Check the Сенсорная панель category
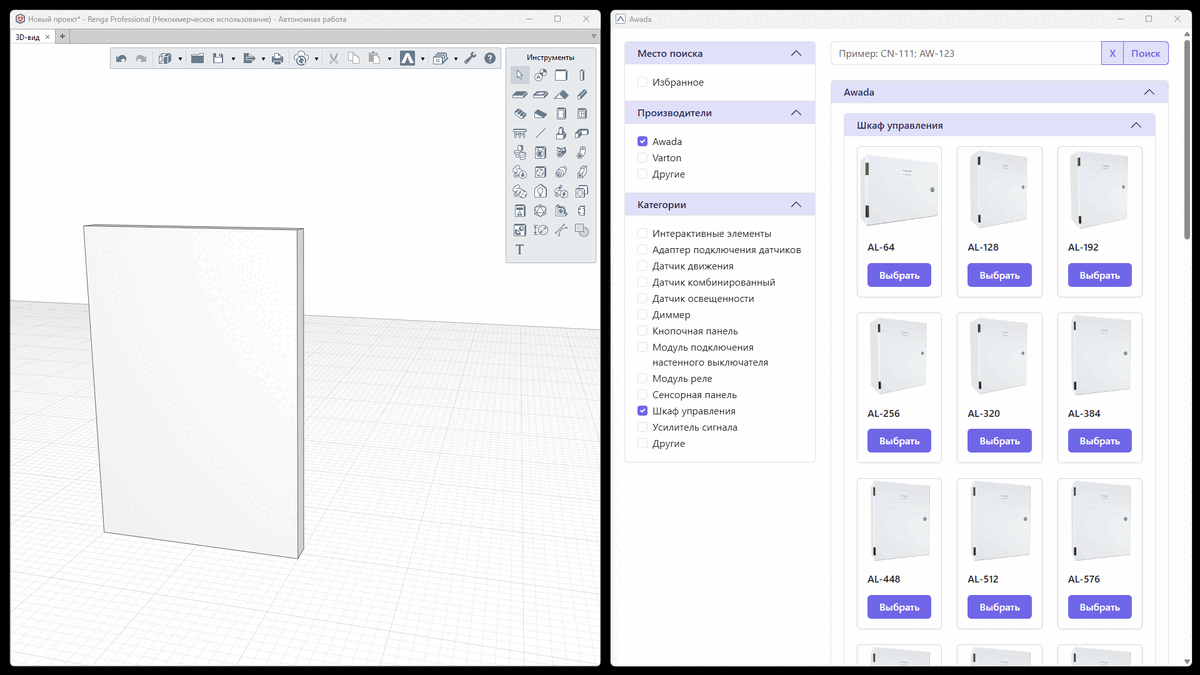The image size is (1200, 675). coord(643,395)
